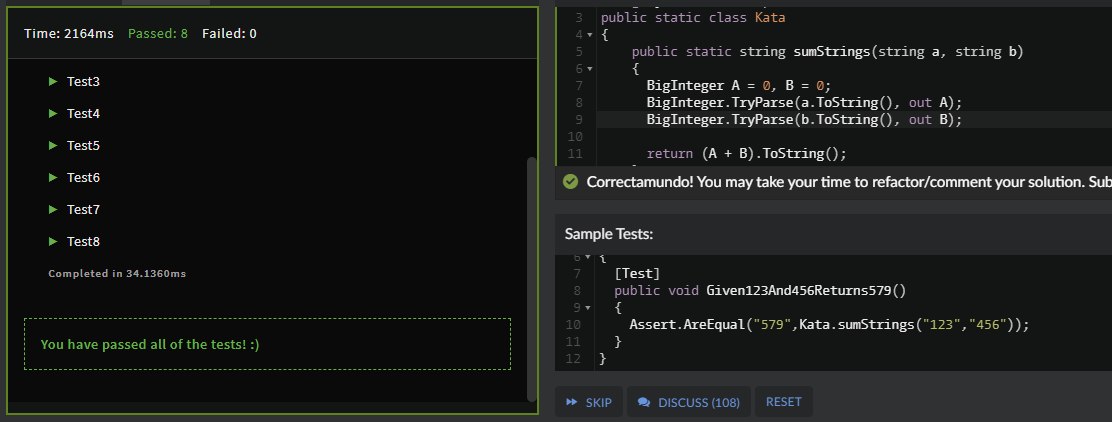The height and width of the screenshot is (422, 1112).
Task: Click the 'public static class Kata' line
Action: 693,18
